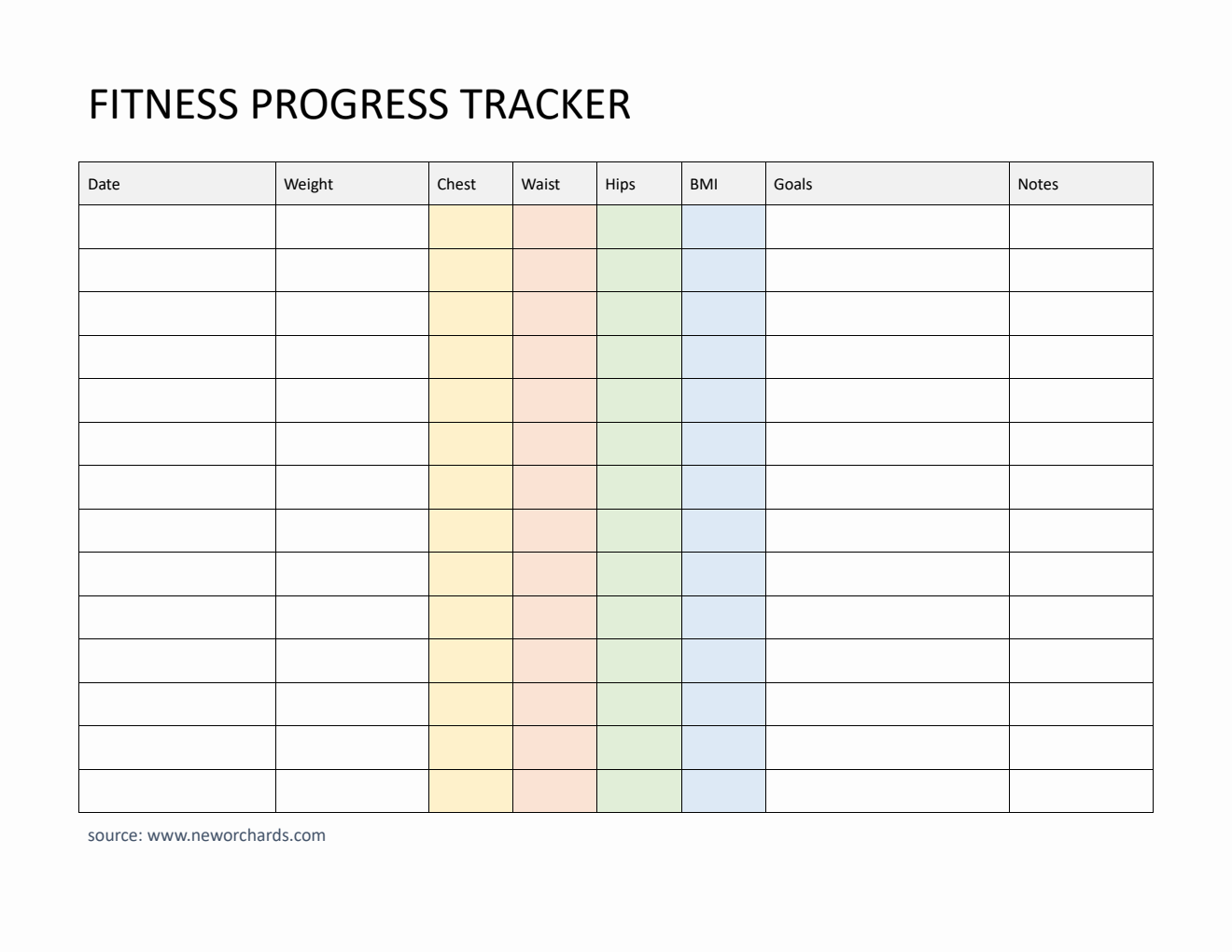The image size is (1232, 952).
Task: Click the first empty cell under Weight
Action: pos(352,227)
